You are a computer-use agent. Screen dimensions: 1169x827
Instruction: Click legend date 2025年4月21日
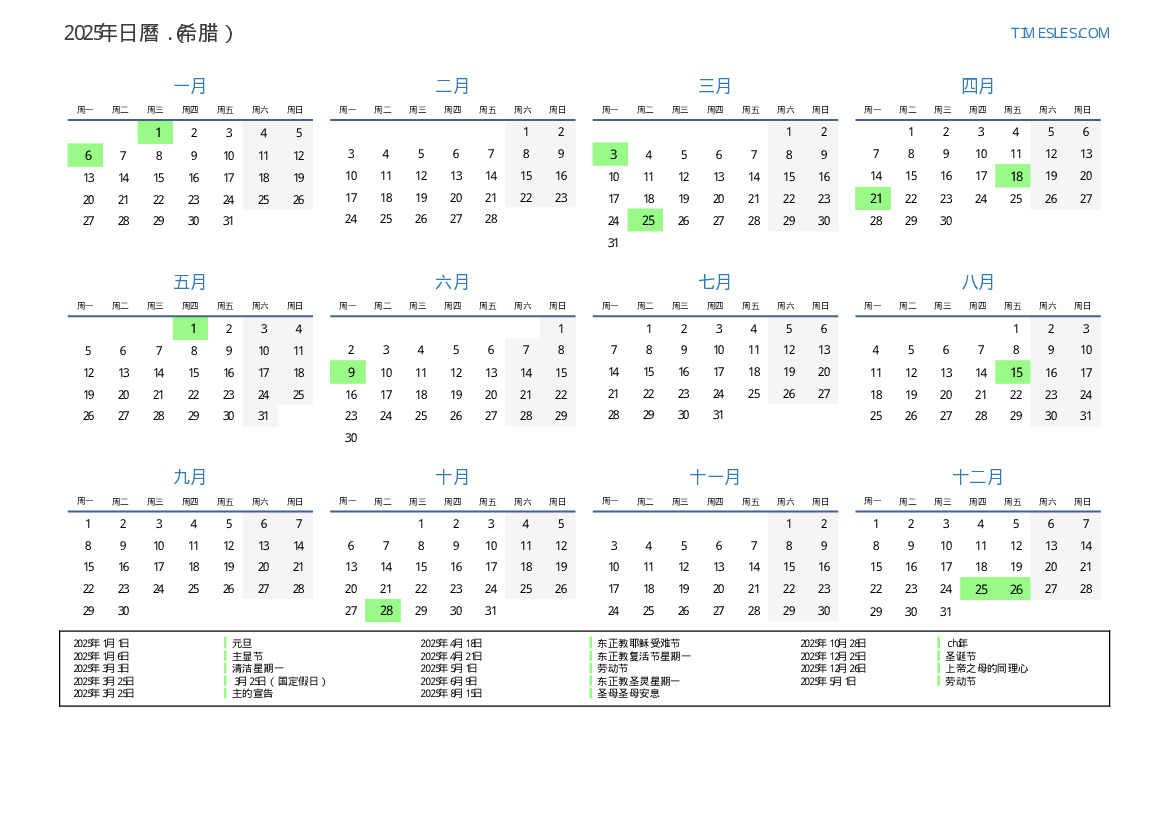pyautogui.click(x=451, y=656)
